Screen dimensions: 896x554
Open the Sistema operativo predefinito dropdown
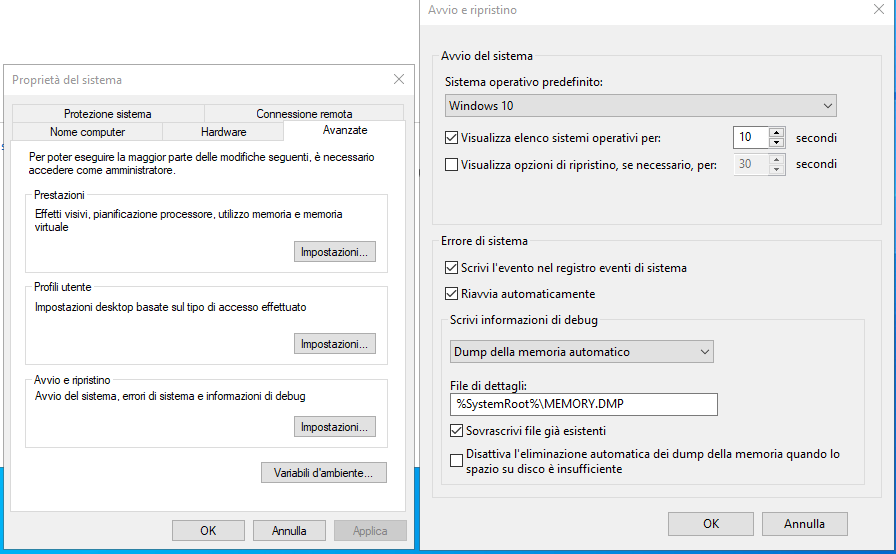coord(640,106)
